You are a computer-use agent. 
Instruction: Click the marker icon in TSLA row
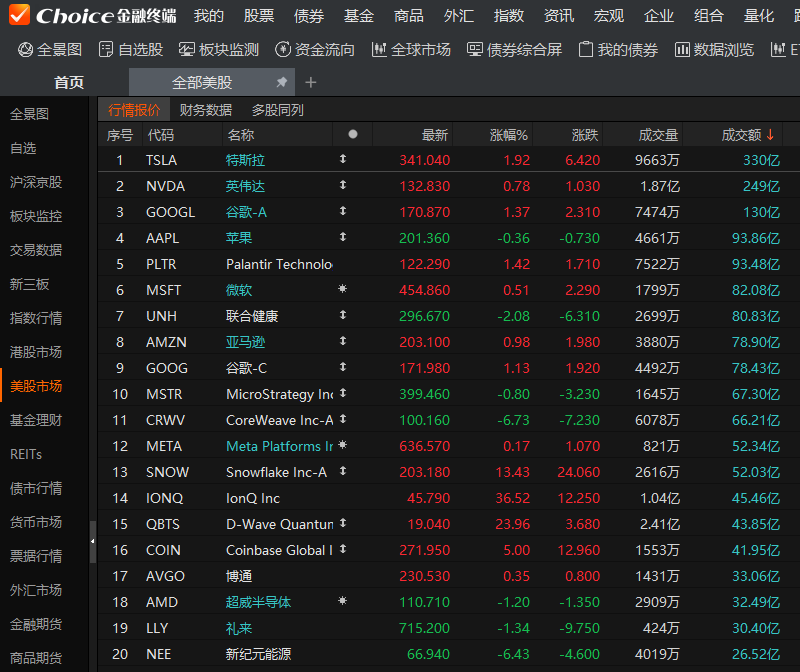coord(343,159)
